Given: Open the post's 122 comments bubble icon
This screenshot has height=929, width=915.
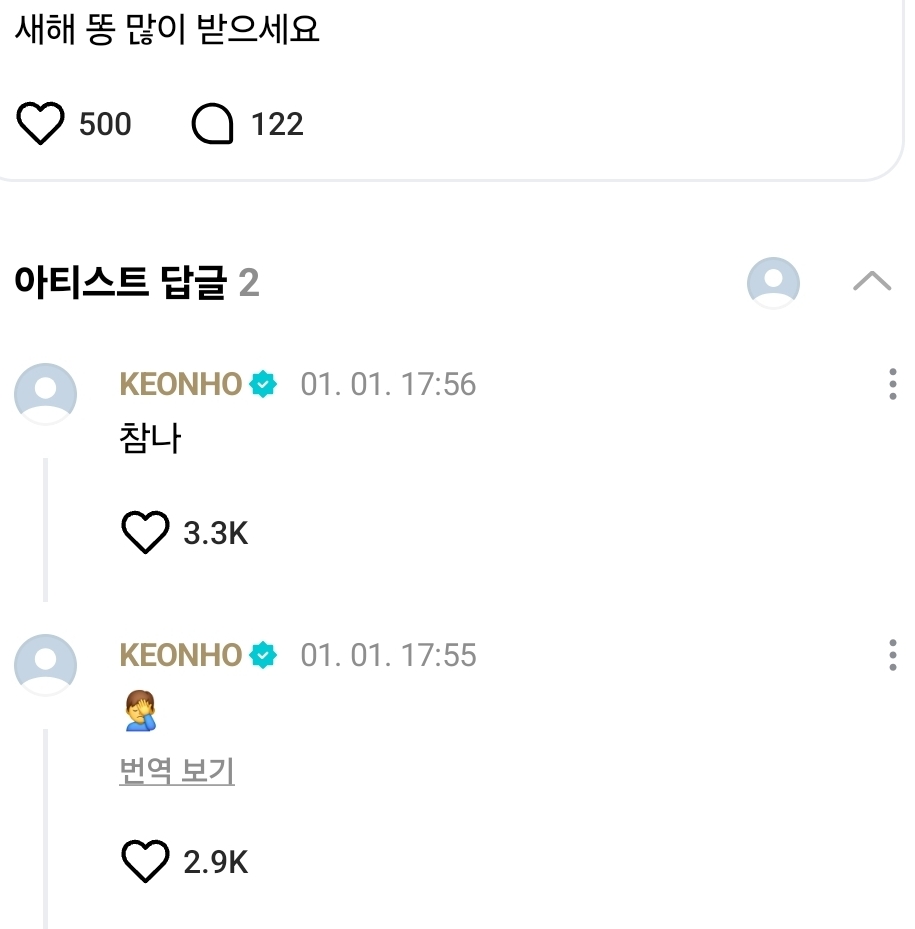Looking at the screenshot, I should 212,125.
